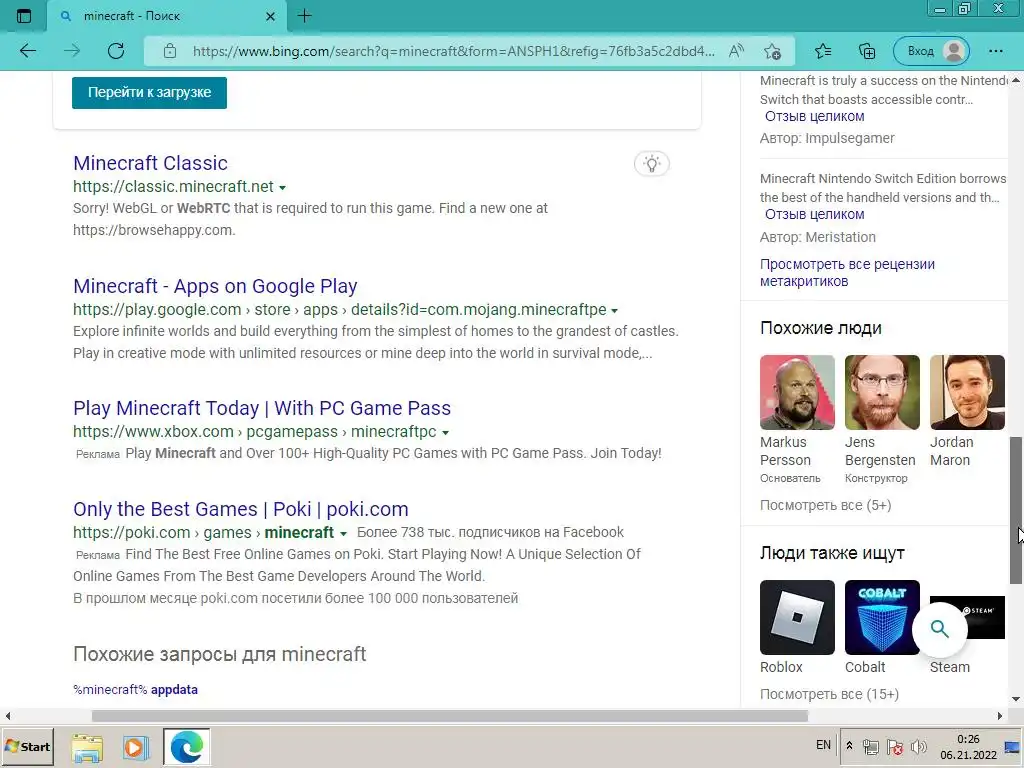Expand dropdown next to play.google.com URL
Image resolution: width=1024 pixels, height=768 pixels.
pos(614,310)
